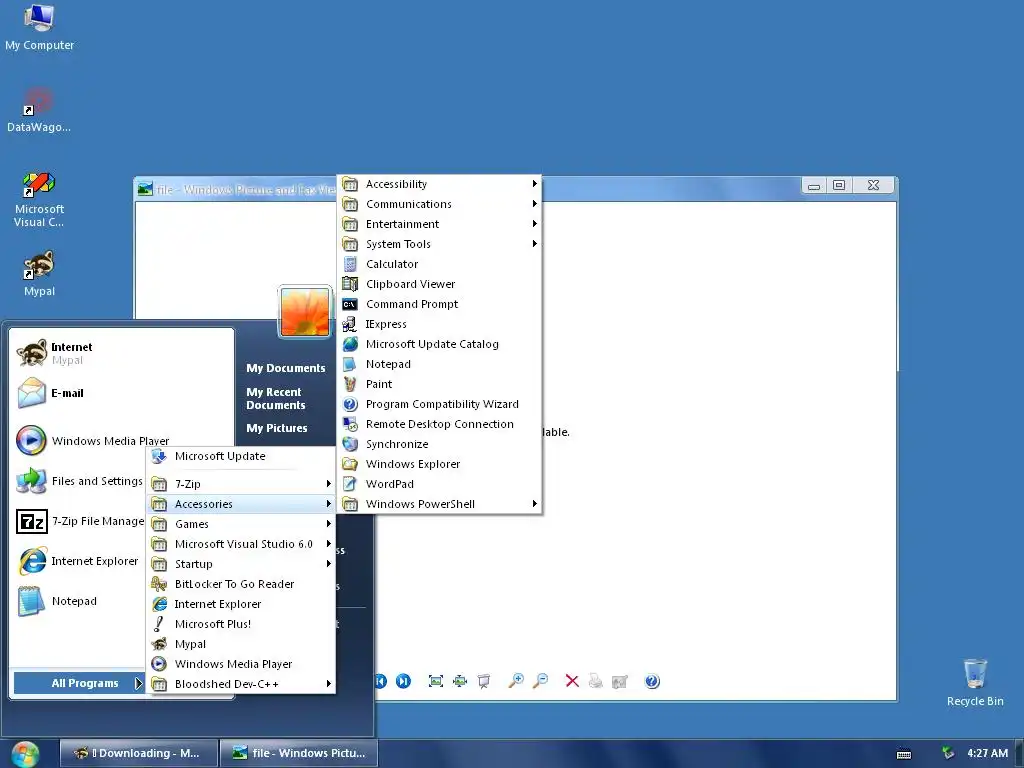Click Actual Size icon in Picture Viewer
The height and width of the screenshot is (768, 1024).
point(460,681)
